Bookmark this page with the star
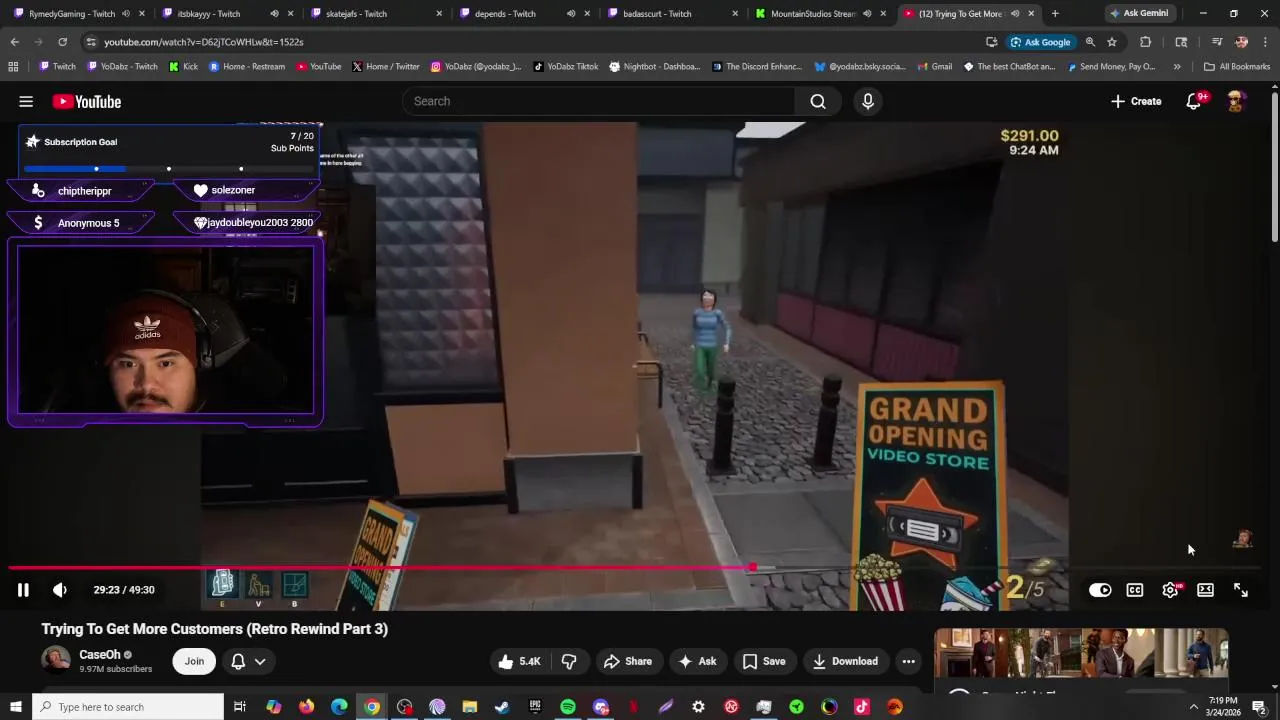The height and width of the screenshot is (720, 1280). 1112,42
